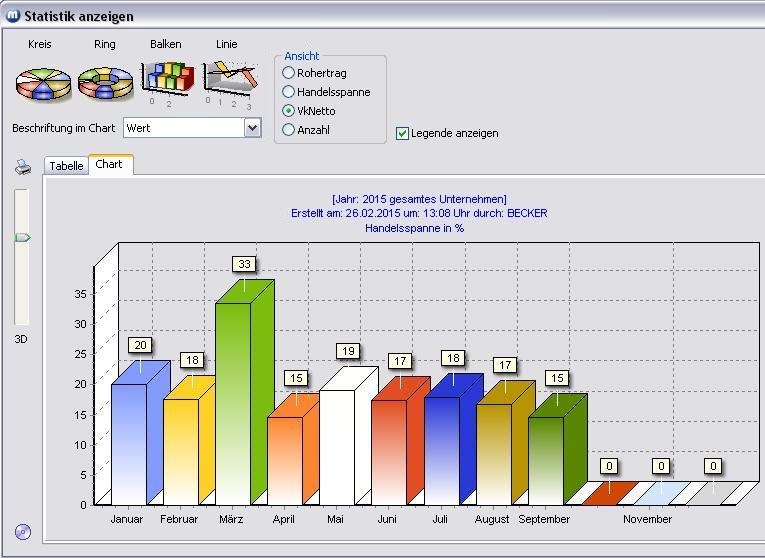
Task: Select the Rohertrag radio button
Action: [289, 73]
